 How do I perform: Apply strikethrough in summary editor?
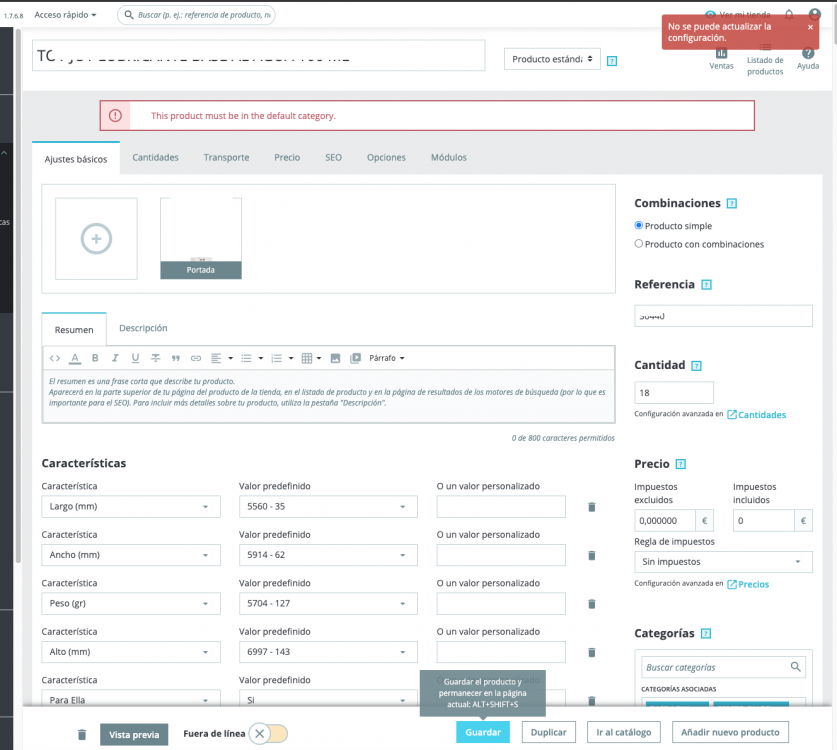point(155,358)
